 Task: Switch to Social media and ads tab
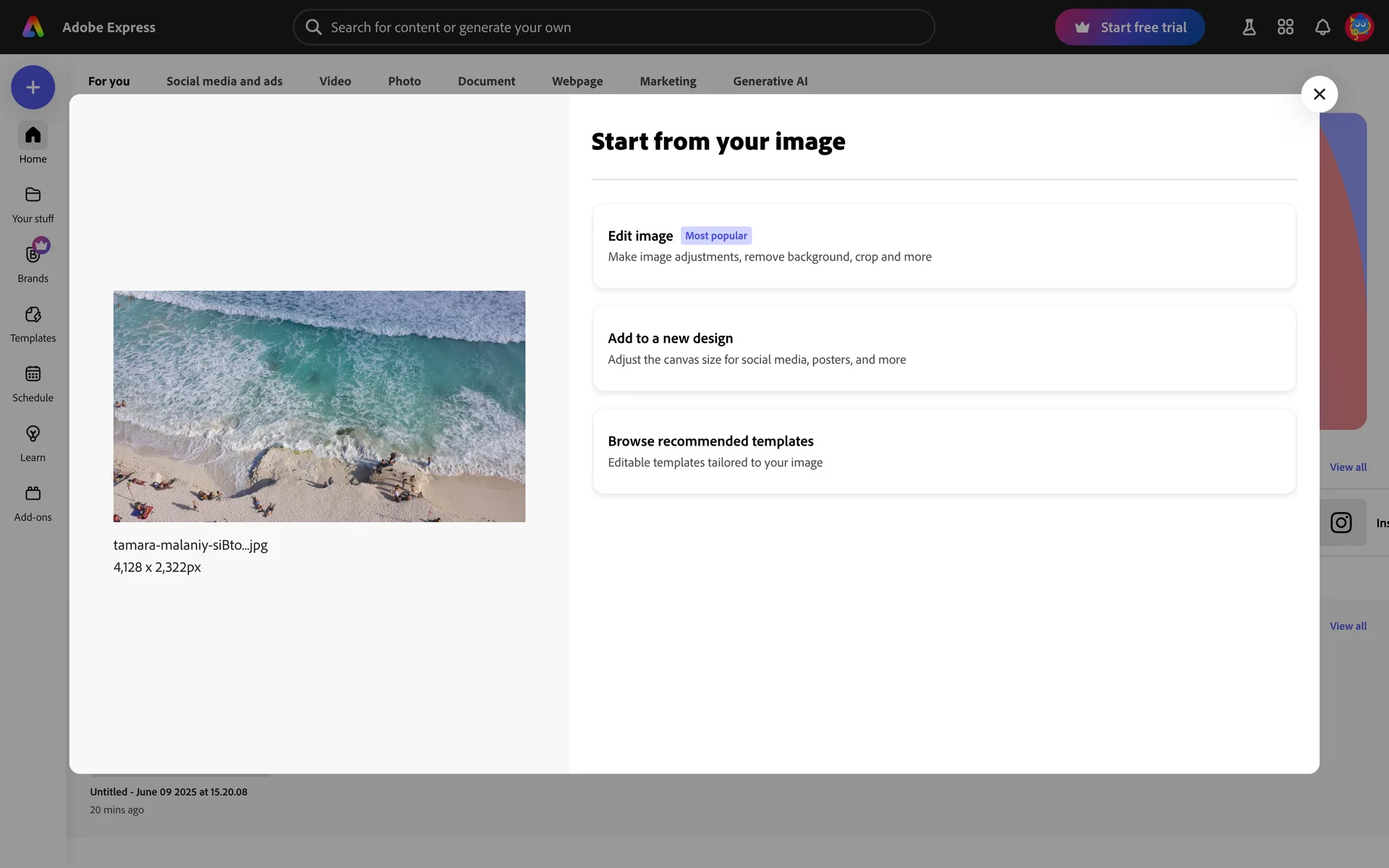(x=224, y=81)
